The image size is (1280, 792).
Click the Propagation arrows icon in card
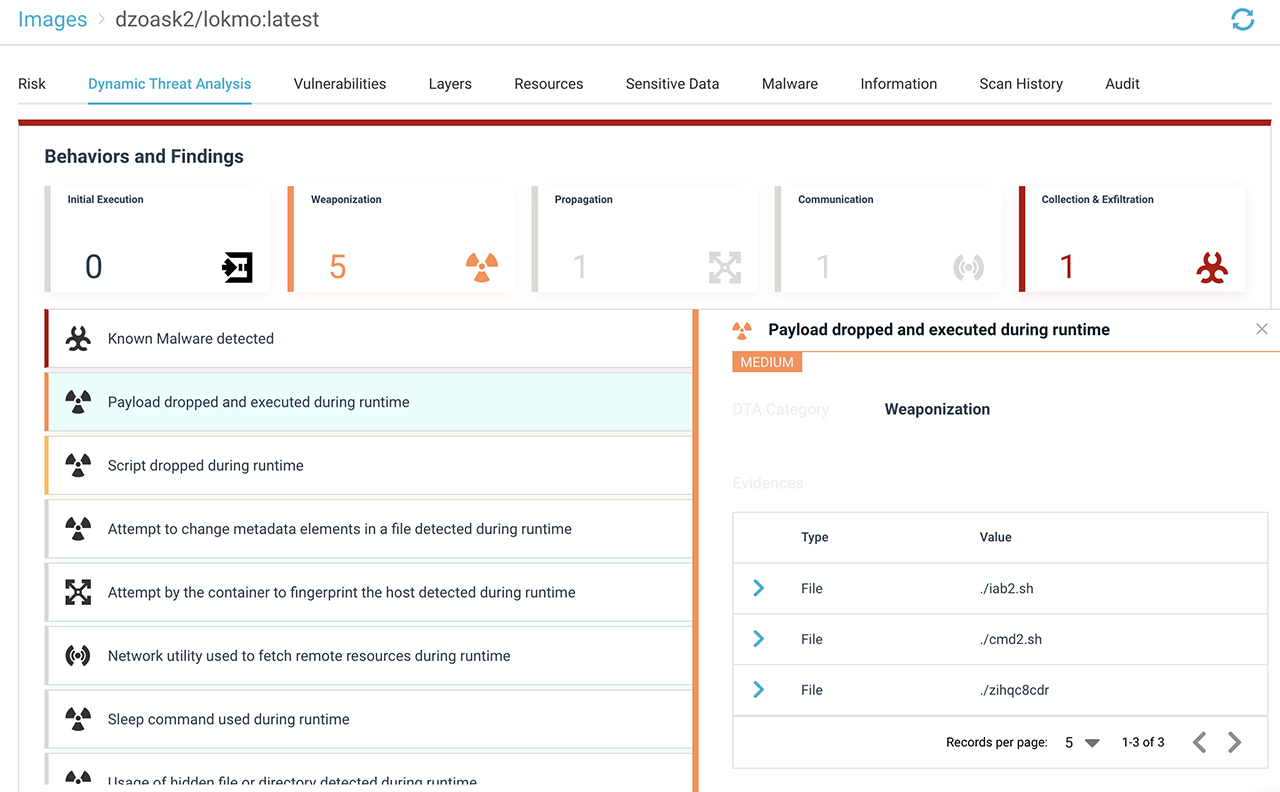point(725,267)
